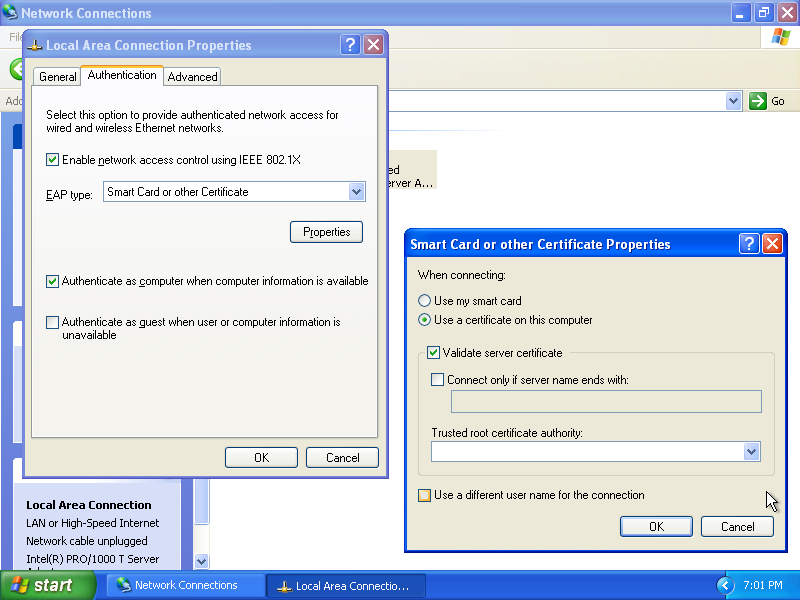Click the help question mark in Smart Card Properties
Screen dimensions: 800x600
(x=749, y=244)
